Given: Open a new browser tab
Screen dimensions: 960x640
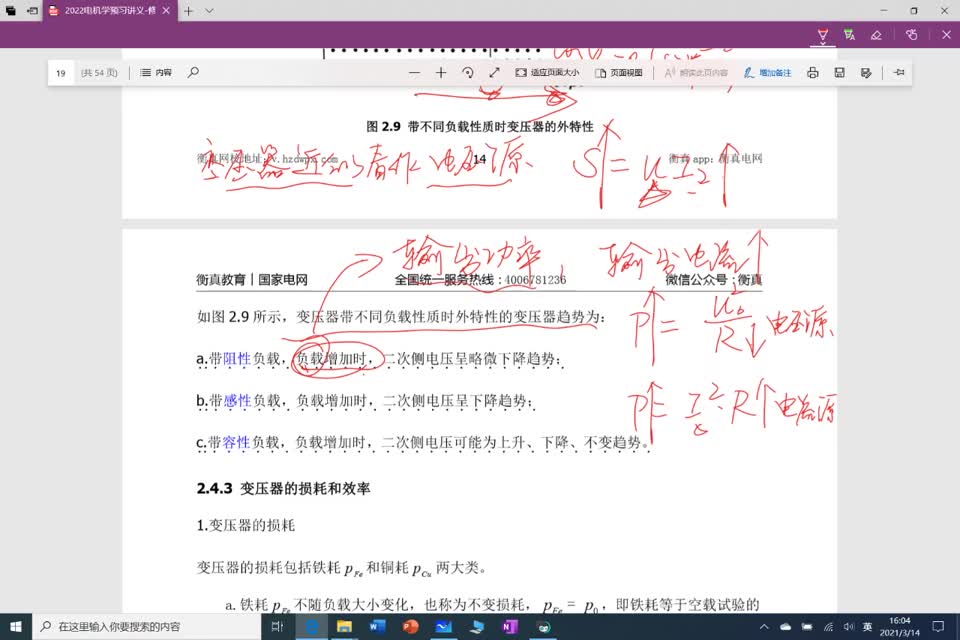Looking at the screenshot, I should [x=189, y=11].
